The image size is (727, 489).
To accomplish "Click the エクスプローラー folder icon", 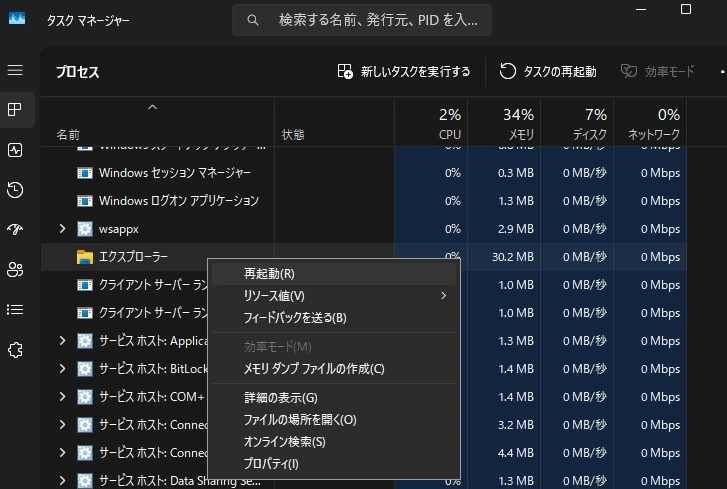I will pos(85,257).
